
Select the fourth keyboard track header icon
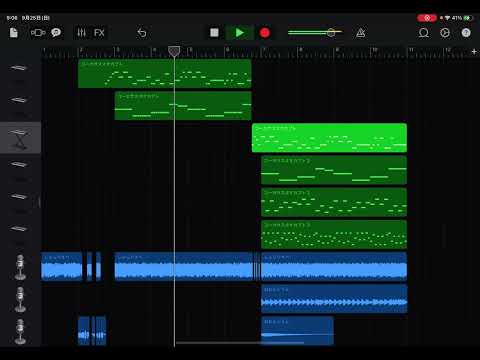(19, 164)
